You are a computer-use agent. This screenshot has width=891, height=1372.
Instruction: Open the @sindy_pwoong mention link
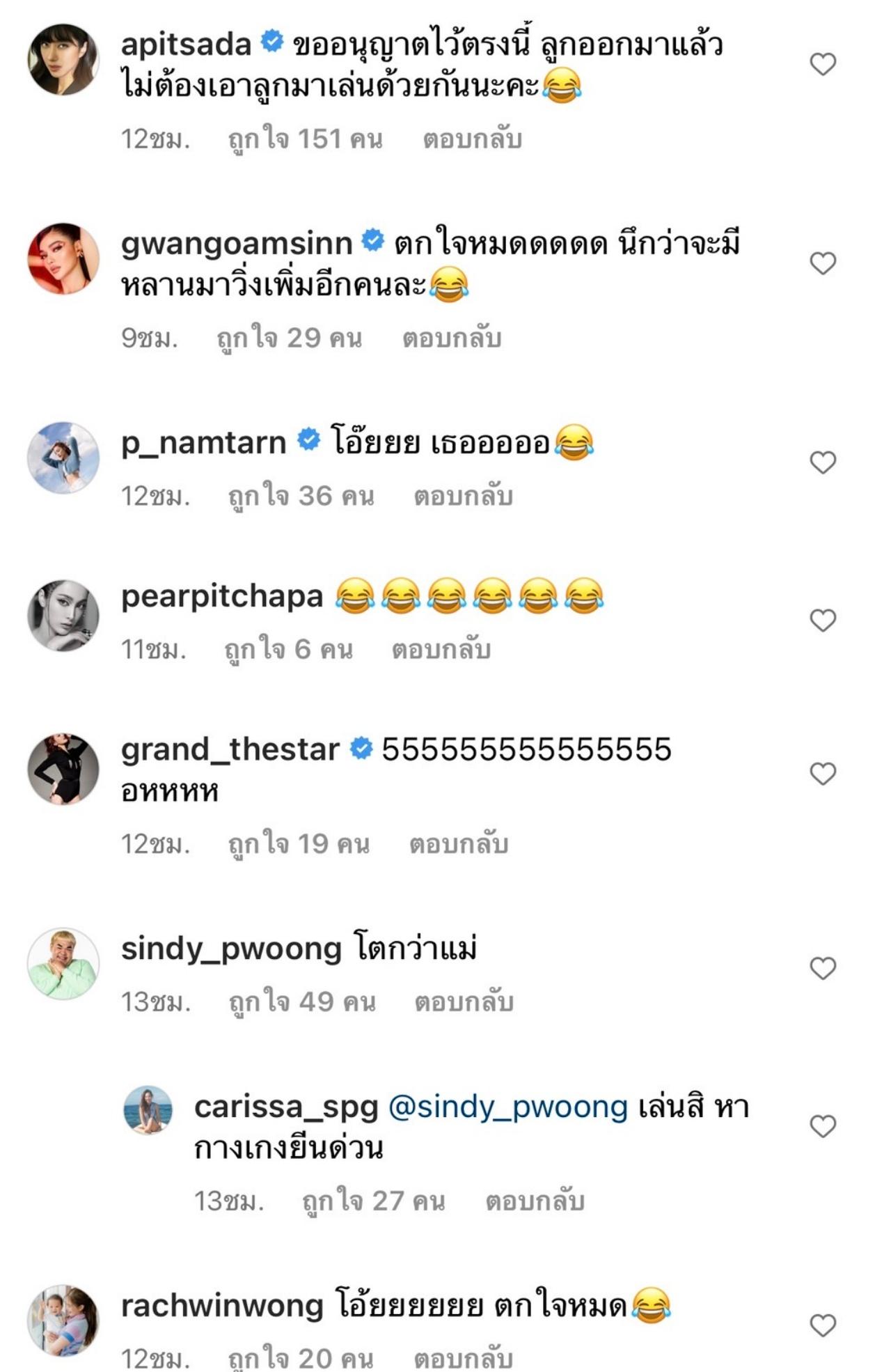tap(507, 1107)
